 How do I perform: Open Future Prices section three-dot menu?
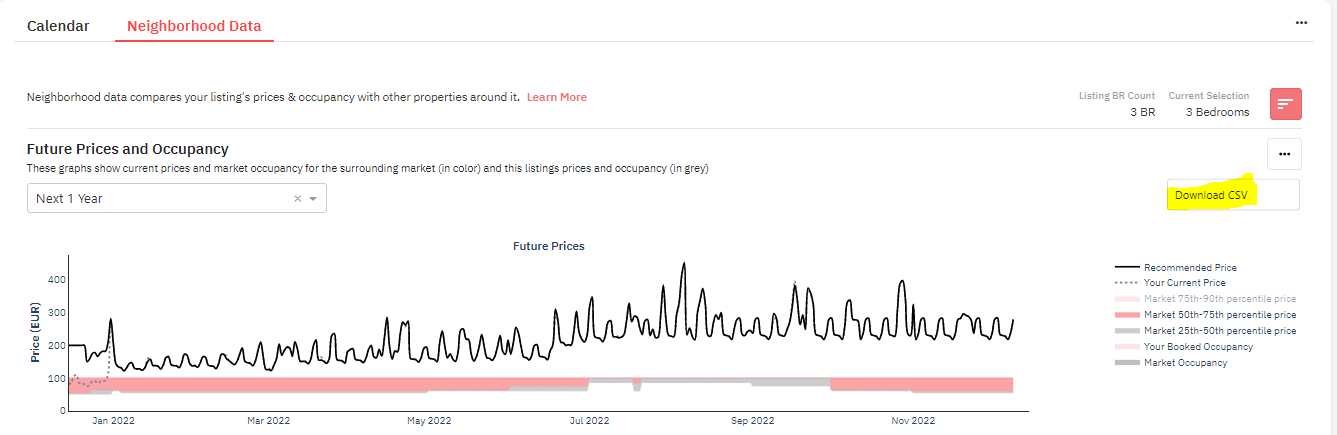point(1284,154)
